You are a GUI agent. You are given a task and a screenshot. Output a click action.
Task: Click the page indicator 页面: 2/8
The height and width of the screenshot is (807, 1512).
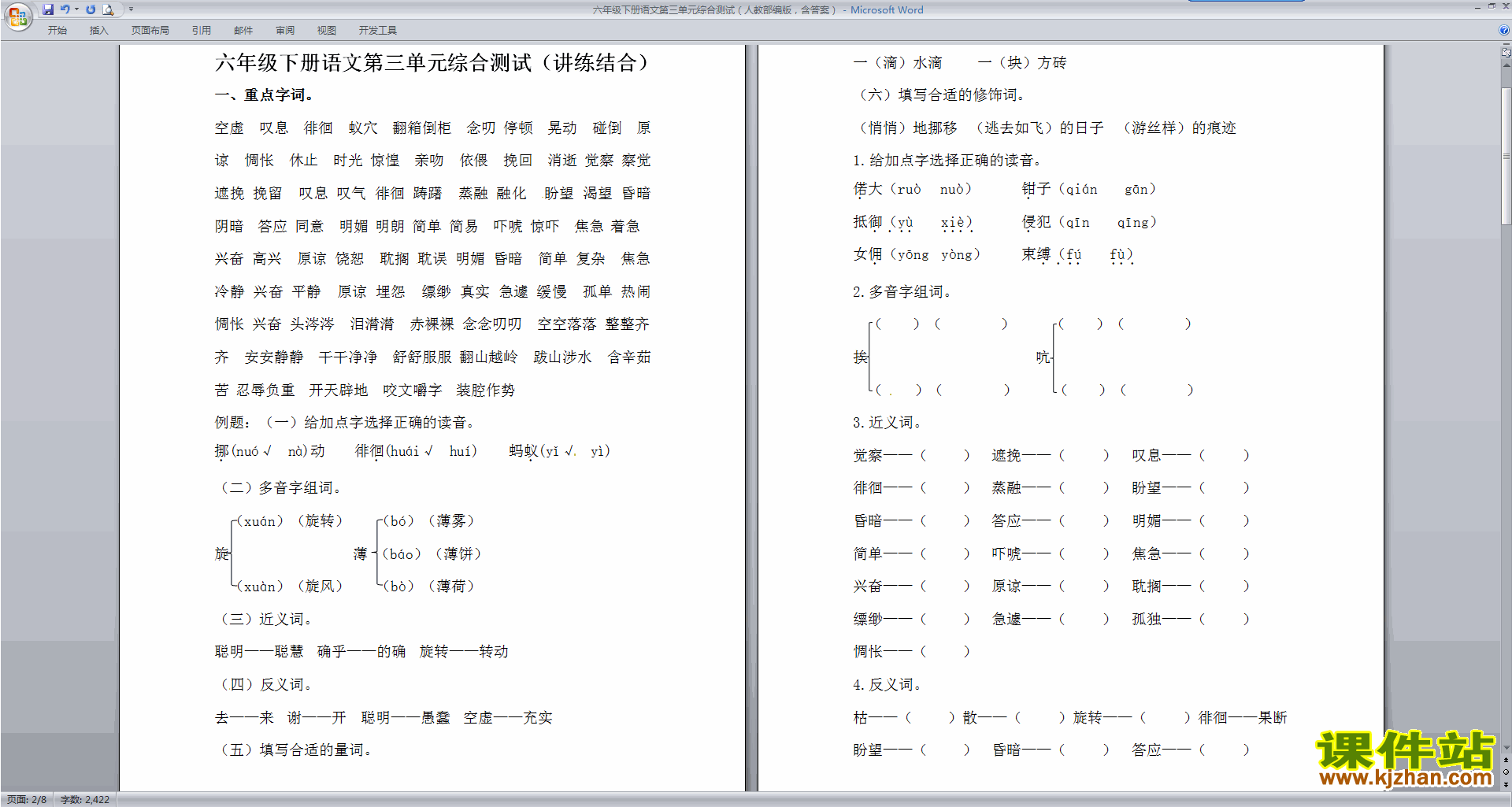27,799
